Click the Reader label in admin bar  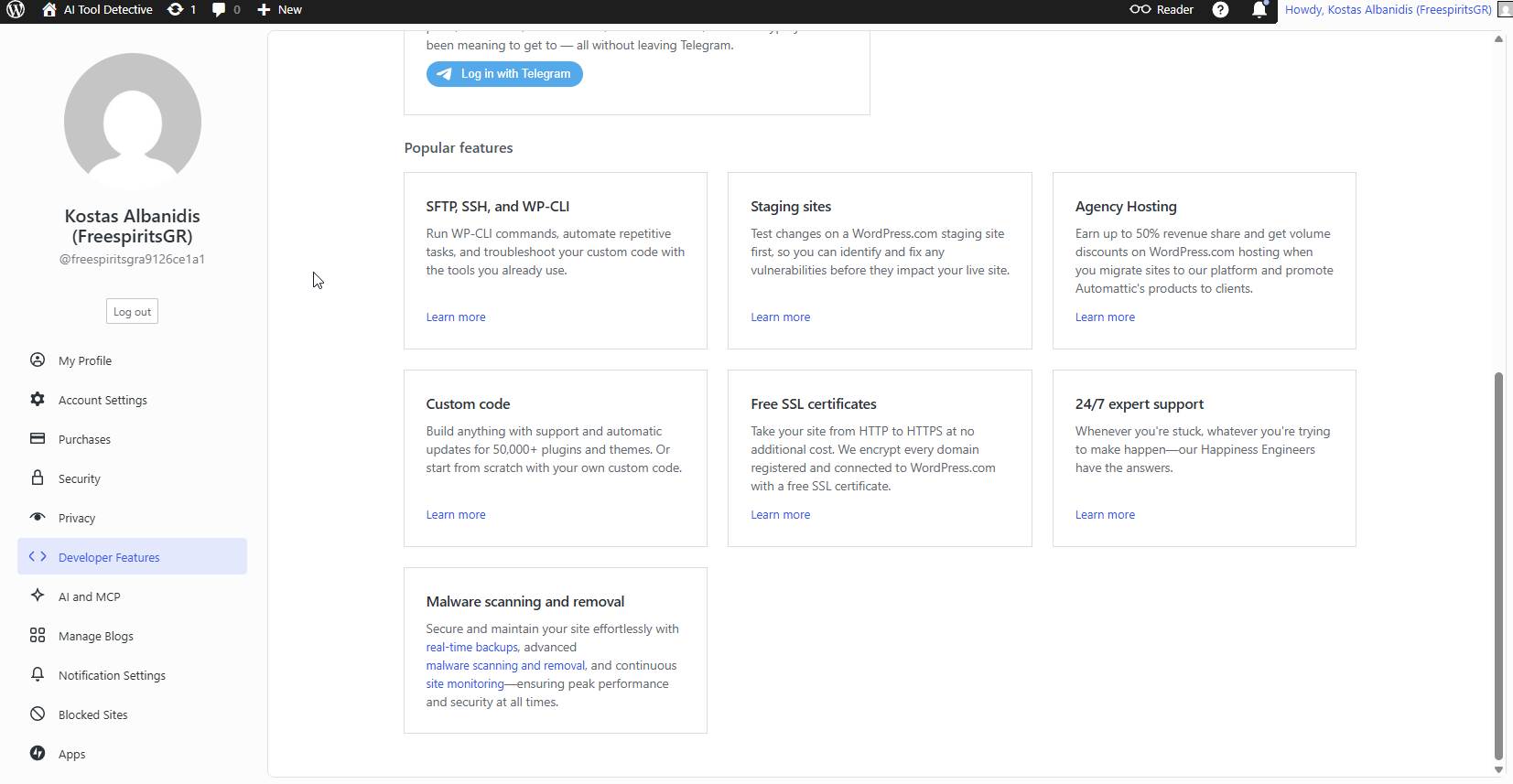tap(1175, 9)
